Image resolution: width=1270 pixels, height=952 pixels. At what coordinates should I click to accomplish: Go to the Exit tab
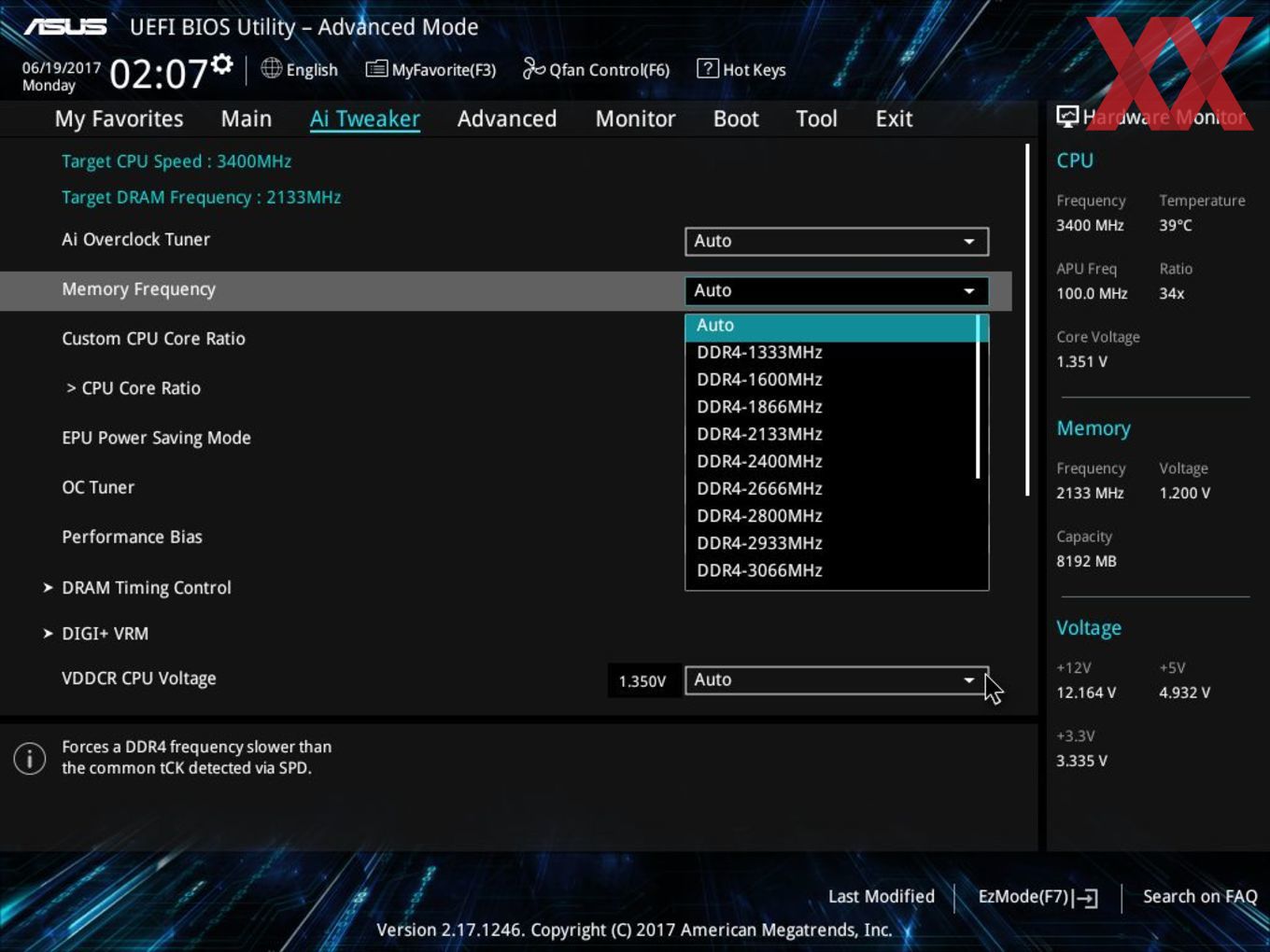pos(894,119)
